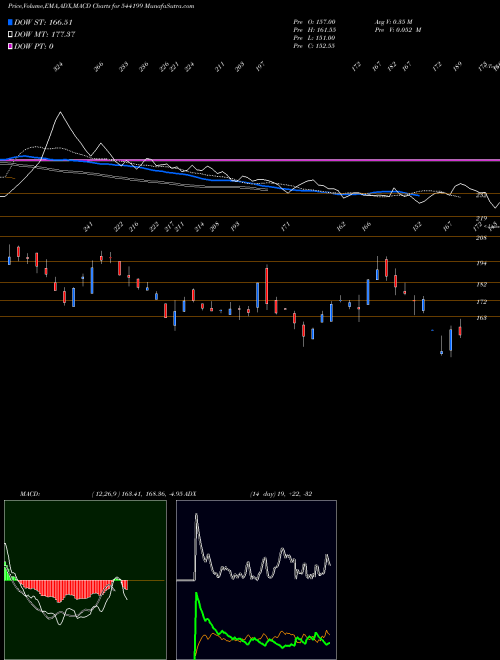Click the 'Avg V: 0.35 M' value
This screenshot has height=660, width=500.
[395, 22]
